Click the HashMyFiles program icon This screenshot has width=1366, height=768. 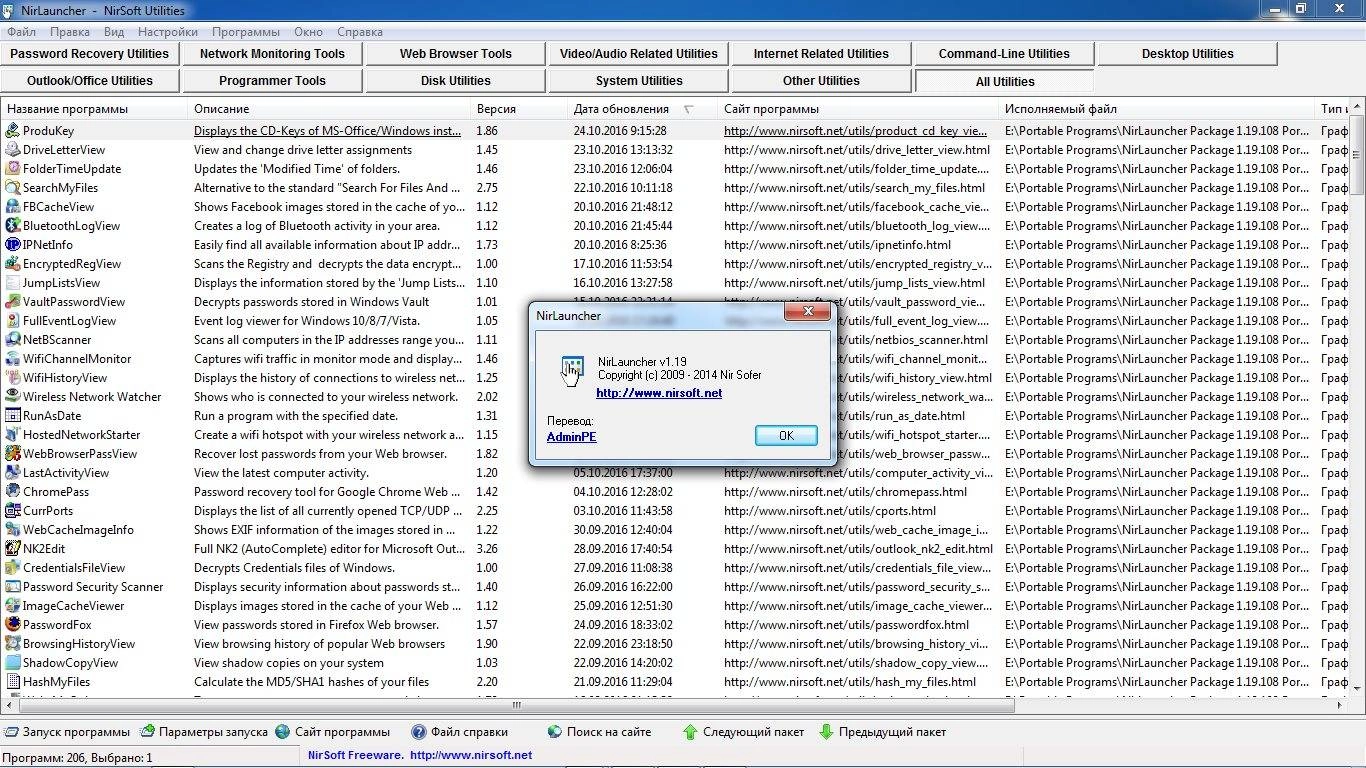(x=12, y=682)
